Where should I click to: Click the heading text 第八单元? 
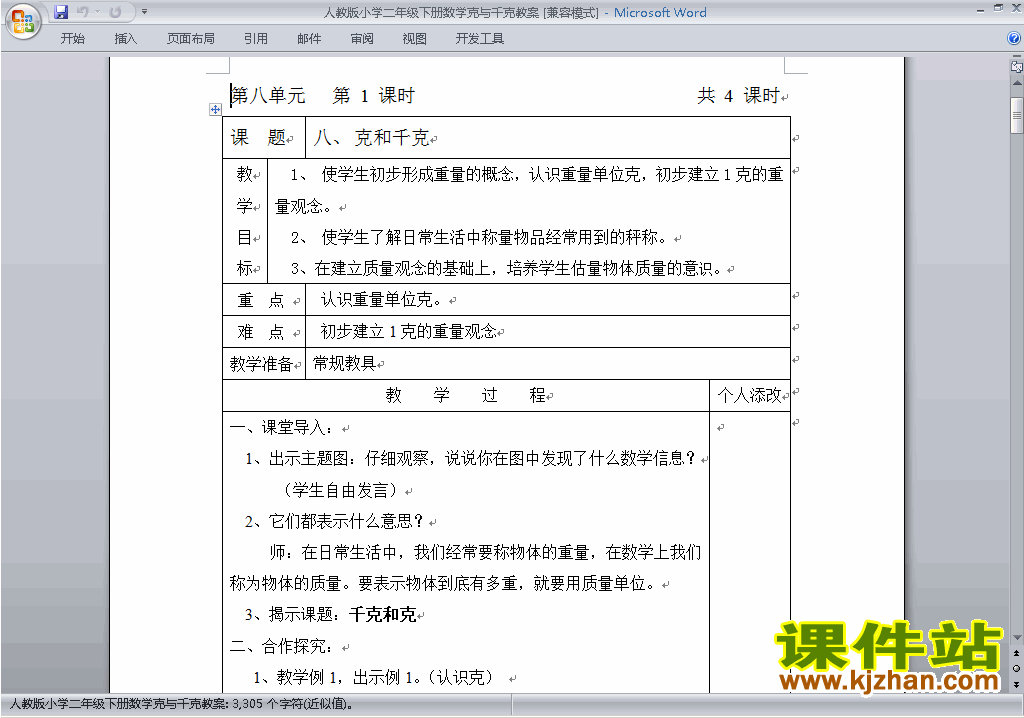[268, 95]
